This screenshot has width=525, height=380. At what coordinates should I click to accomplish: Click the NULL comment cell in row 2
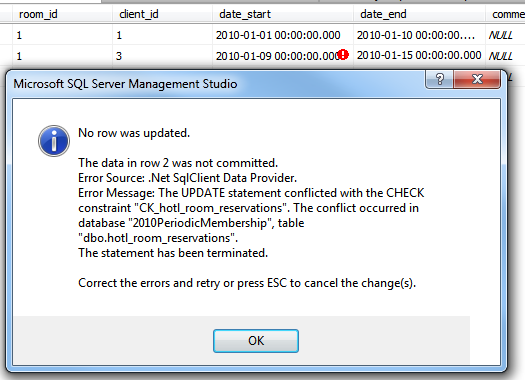(505, 56)
